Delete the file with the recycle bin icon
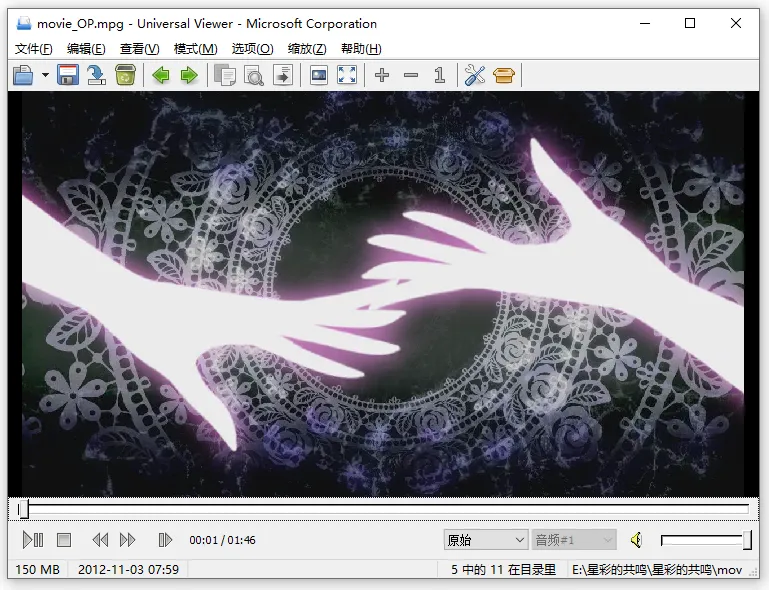This screenshot has height=590, width=769. [x=126, y=76]
